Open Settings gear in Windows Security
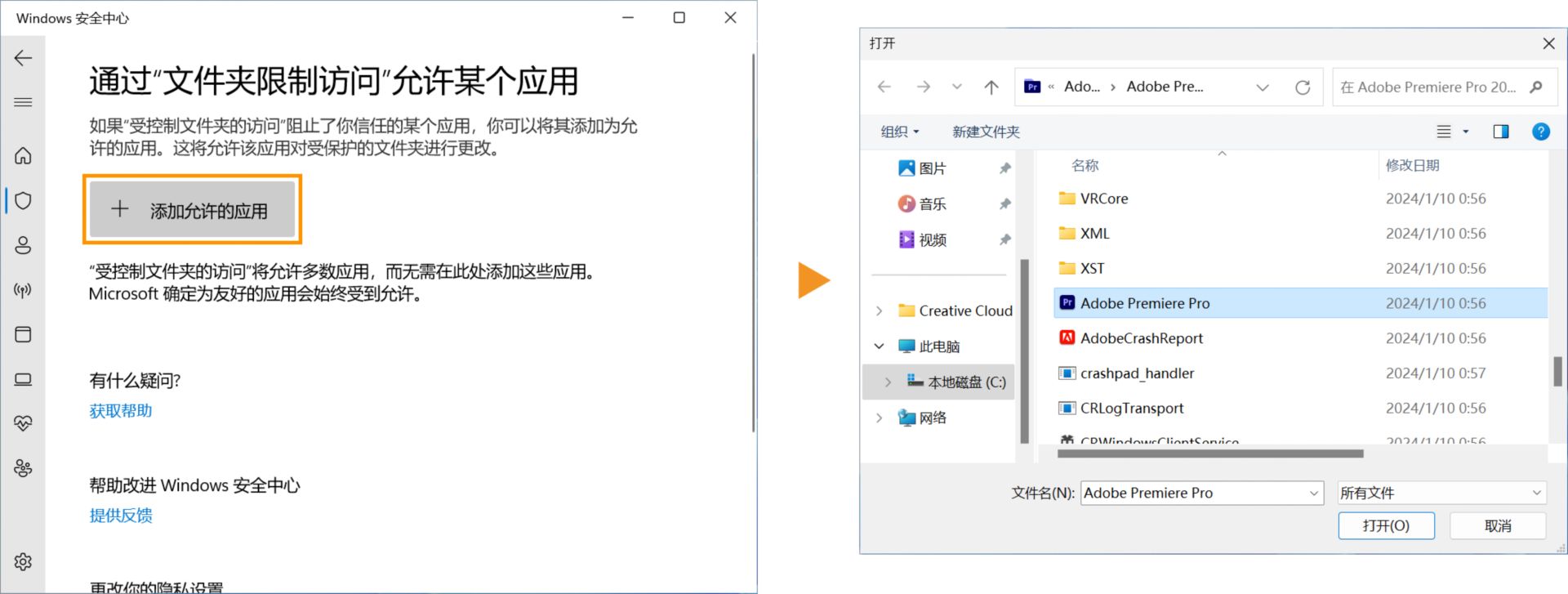The width and height of the screenshot is (1568, 594). pyautogui.click(x=23, y=561)
